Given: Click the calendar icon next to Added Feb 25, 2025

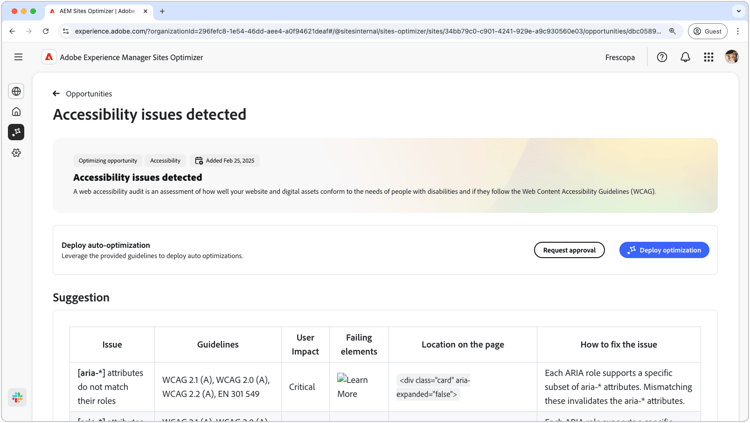Looking at the screenshot, I should [199, 161].
